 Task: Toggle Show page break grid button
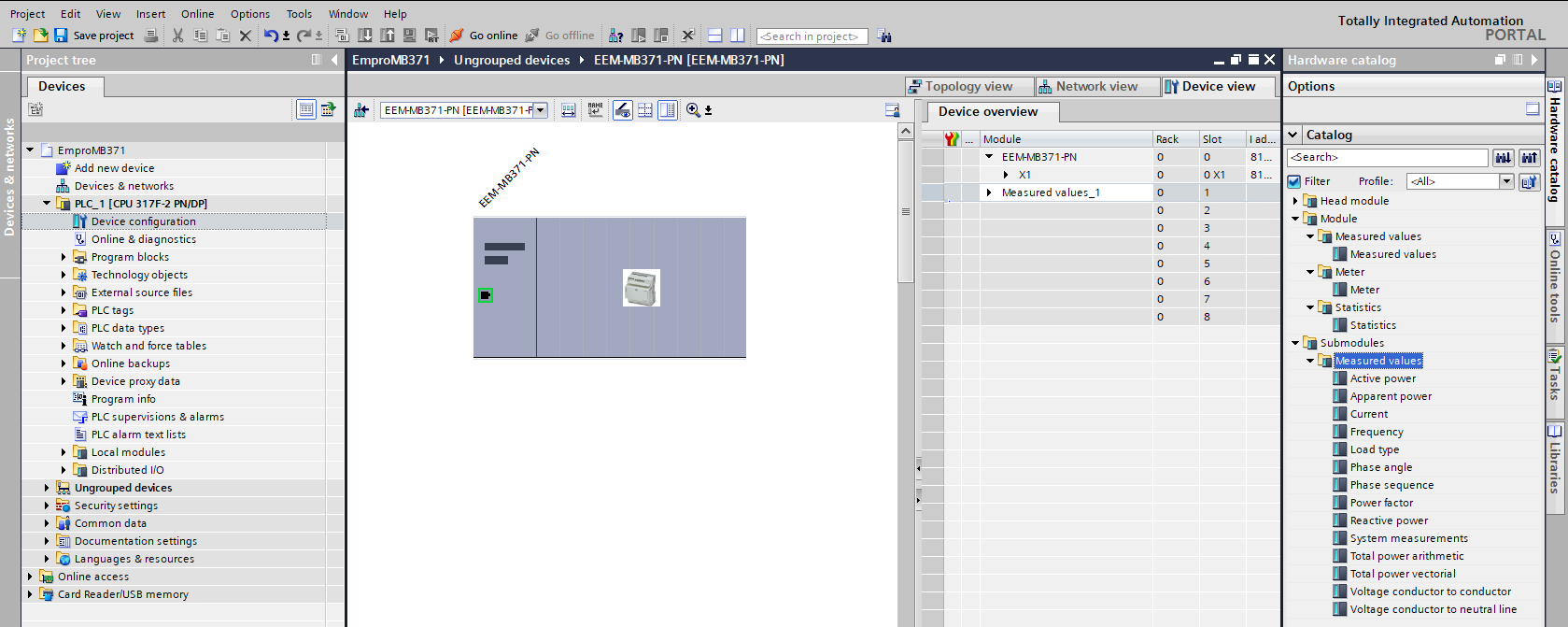tap(644, 110)
